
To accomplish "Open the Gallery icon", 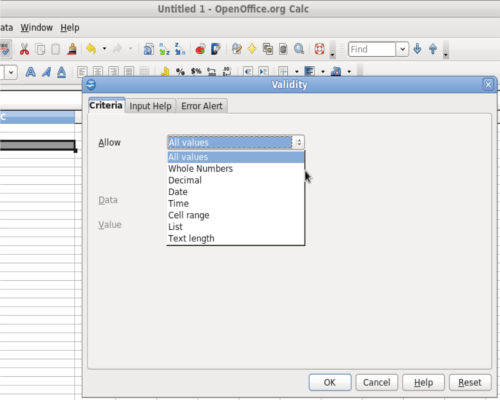I will pyautogui.click(x=268, y=49).
